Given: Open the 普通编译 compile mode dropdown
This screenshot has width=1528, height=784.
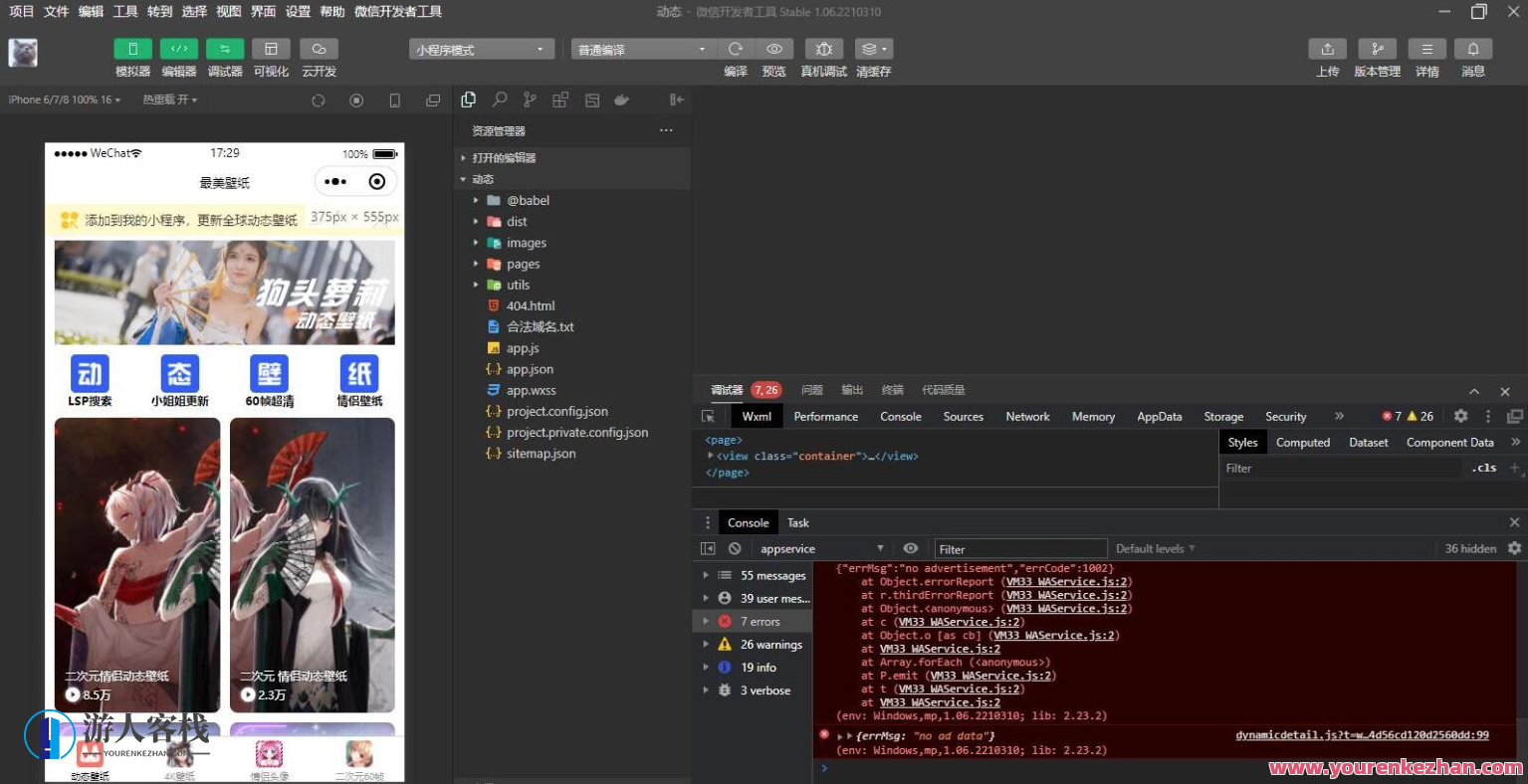Looking at the screenshot, I should click(643, 49).
